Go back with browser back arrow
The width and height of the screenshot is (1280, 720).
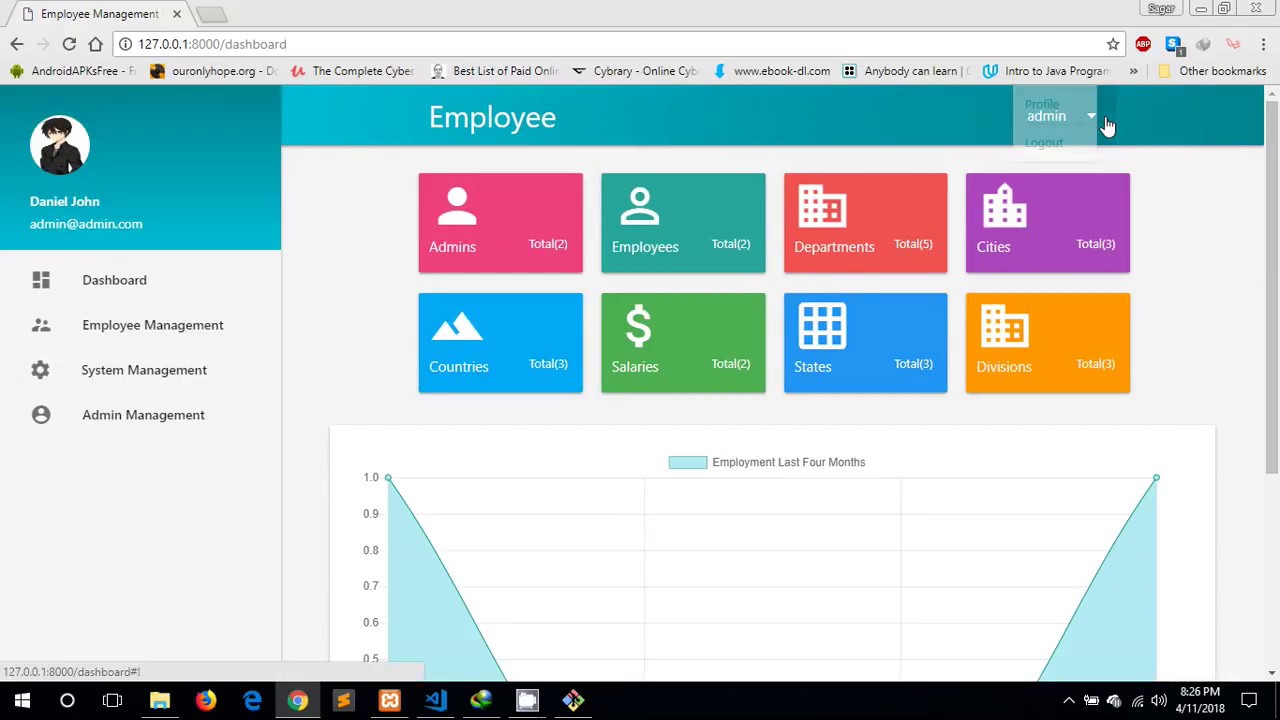(x=17, y=44)
